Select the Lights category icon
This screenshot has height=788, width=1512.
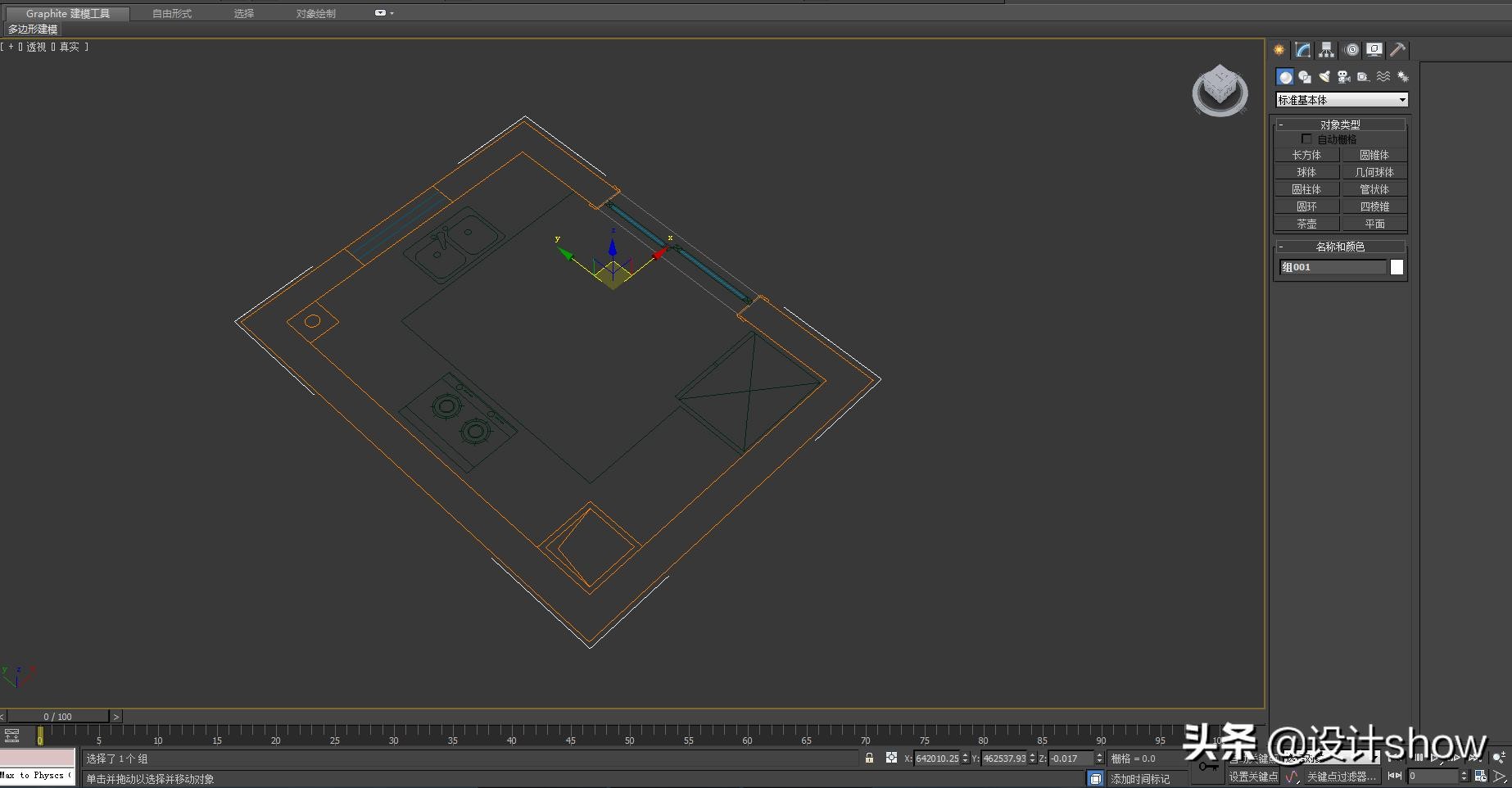click(x=1324, y=77)
